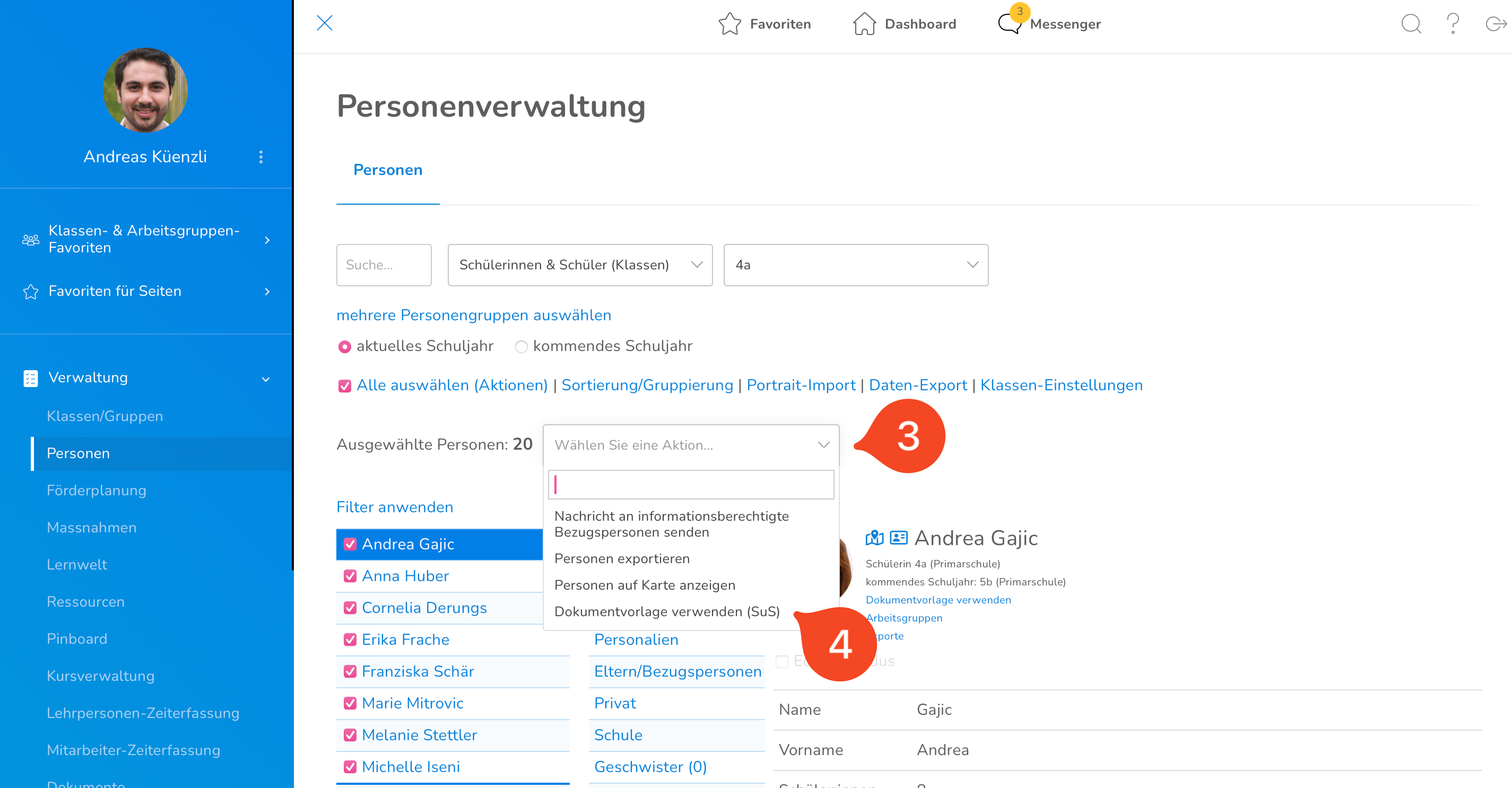Open the 4a class dropdown

pos(855,265)
